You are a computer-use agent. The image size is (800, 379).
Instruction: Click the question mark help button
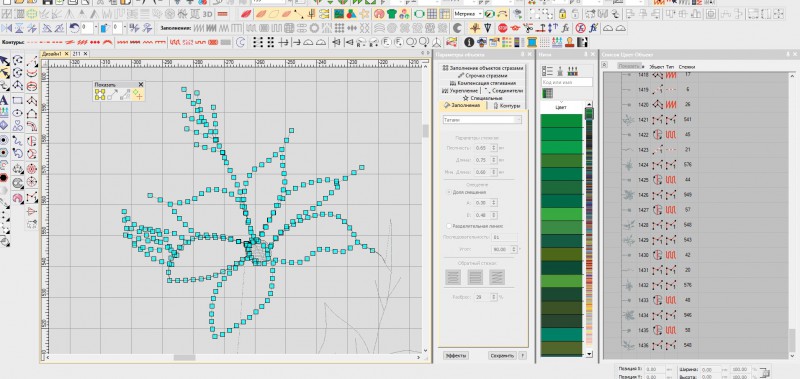pos(522,356)
